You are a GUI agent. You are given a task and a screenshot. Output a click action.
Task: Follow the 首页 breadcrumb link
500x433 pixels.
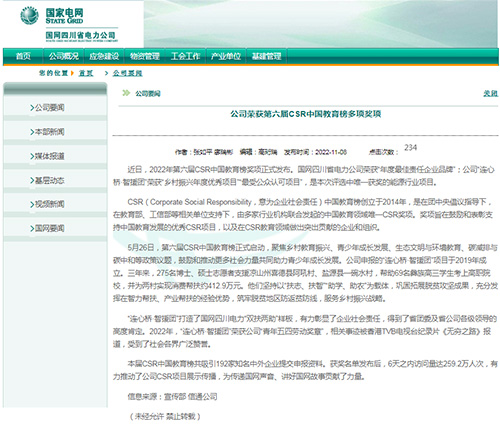[x=86, y=73]
